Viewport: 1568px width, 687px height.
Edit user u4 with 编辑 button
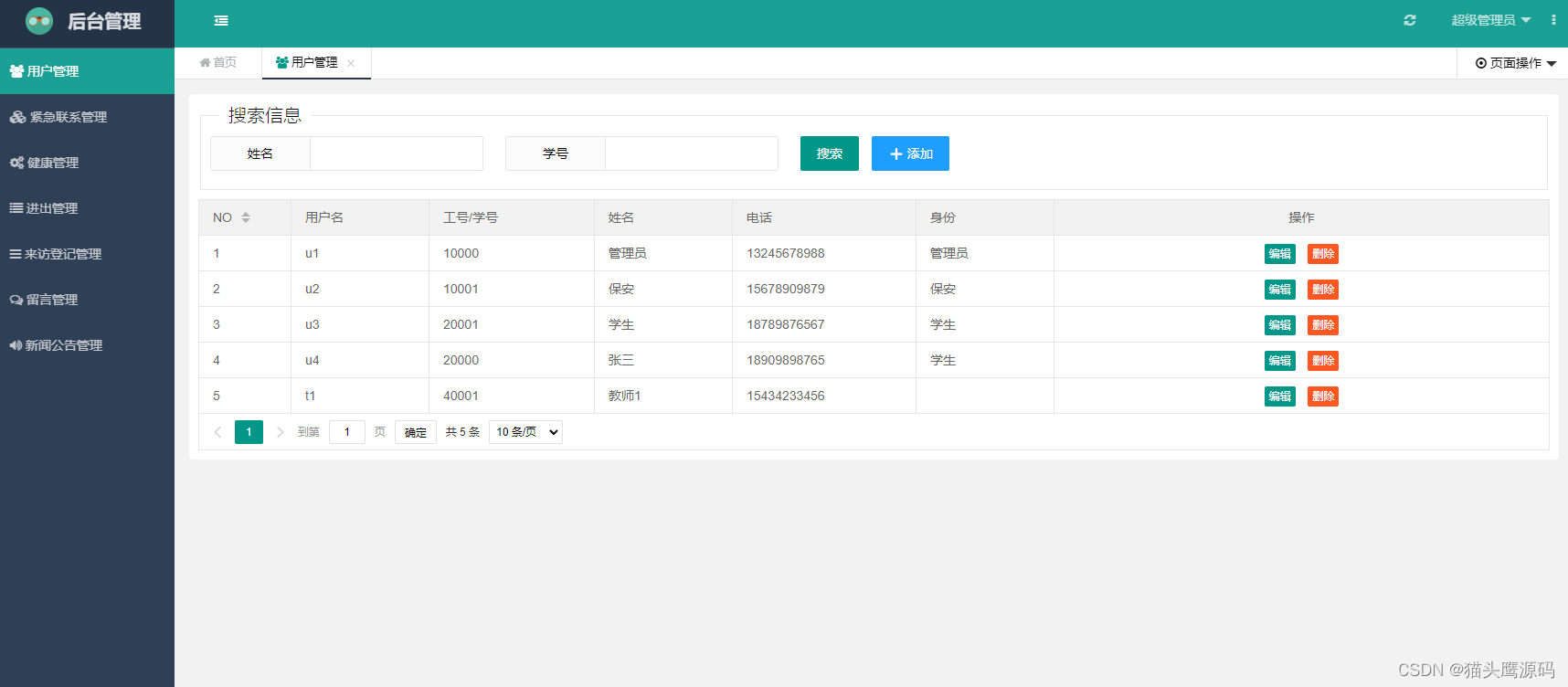tap(1280, 361)
